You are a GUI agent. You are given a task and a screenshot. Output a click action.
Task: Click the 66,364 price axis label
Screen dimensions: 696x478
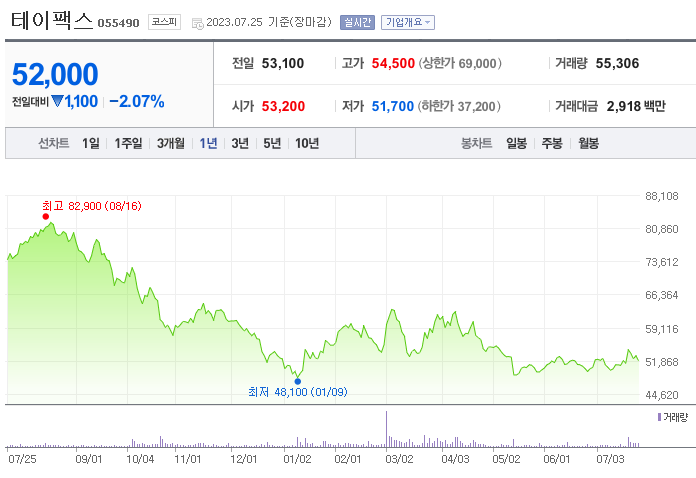[662, 295]
